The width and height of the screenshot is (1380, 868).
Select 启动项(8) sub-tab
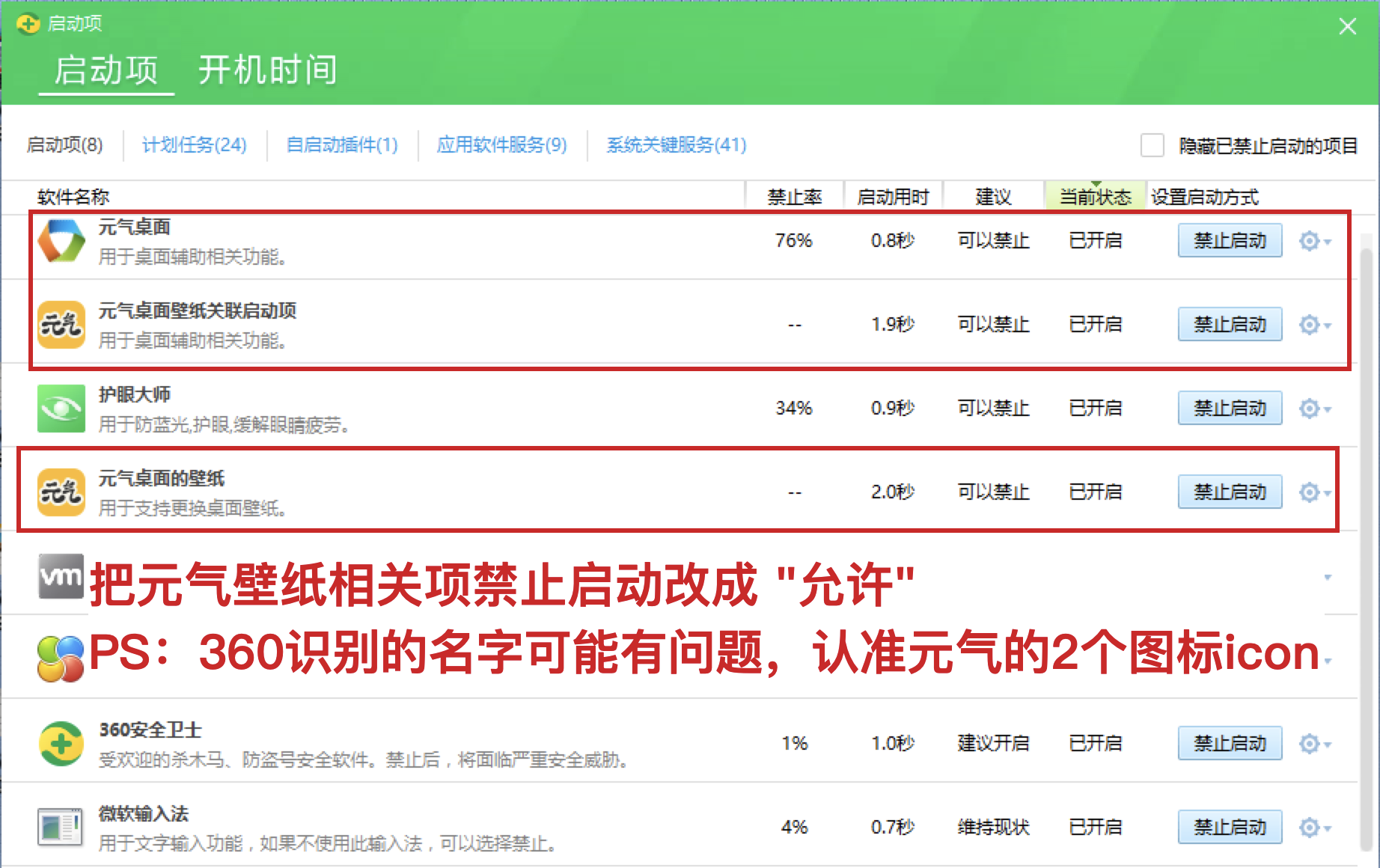point(64,144)
